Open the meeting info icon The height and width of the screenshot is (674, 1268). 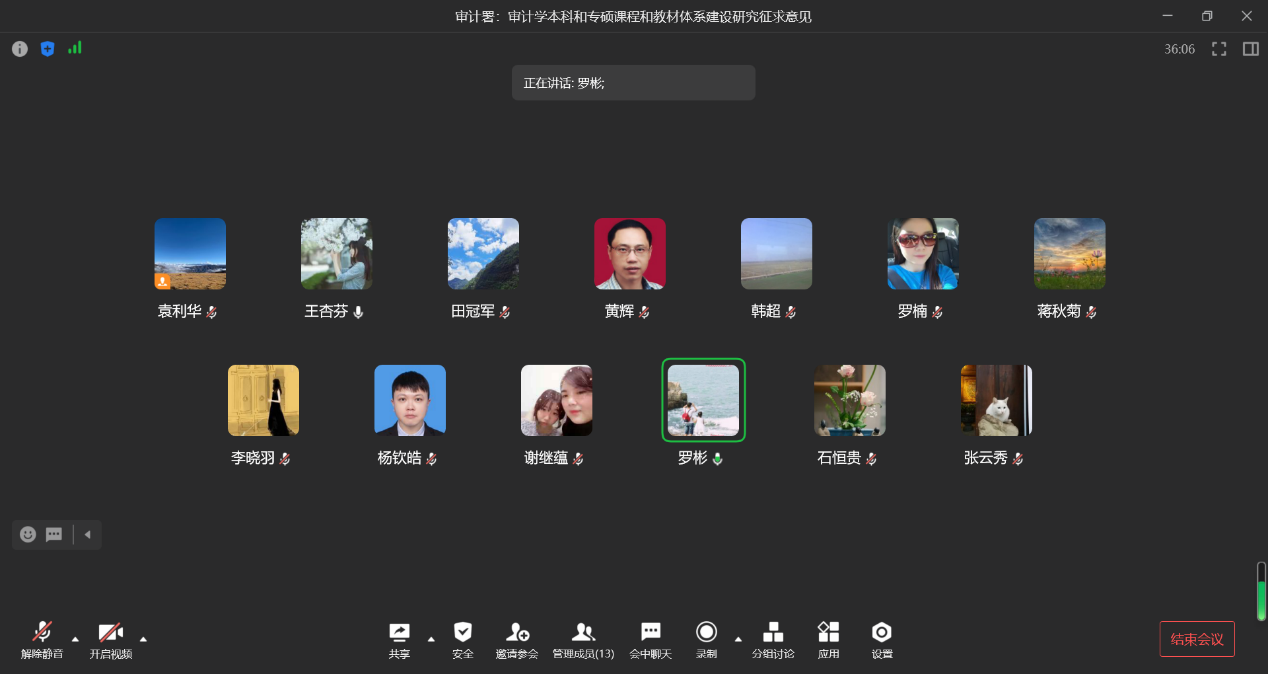pyautogui.click(x=20, y=49)
